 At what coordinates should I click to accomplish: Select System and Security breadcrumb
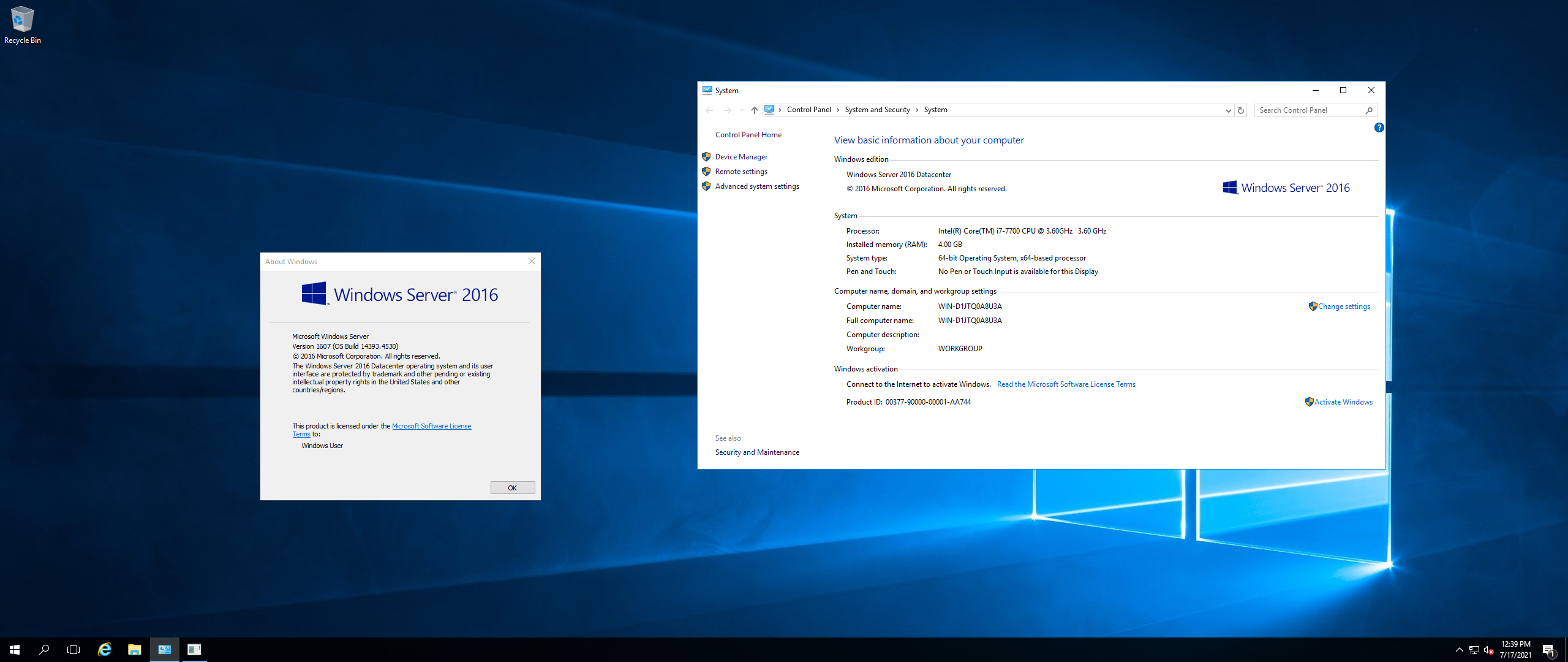point(877,110)
